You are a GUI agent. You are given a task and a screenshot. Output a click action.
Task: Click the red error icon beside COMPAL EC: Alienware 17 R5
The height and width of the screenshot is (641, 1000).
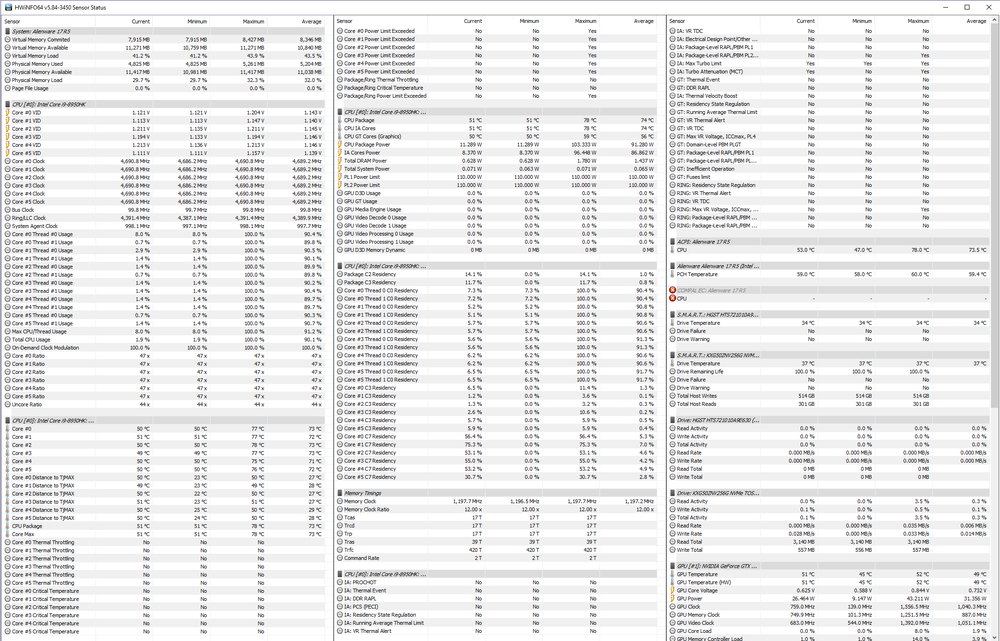point(673,289)
